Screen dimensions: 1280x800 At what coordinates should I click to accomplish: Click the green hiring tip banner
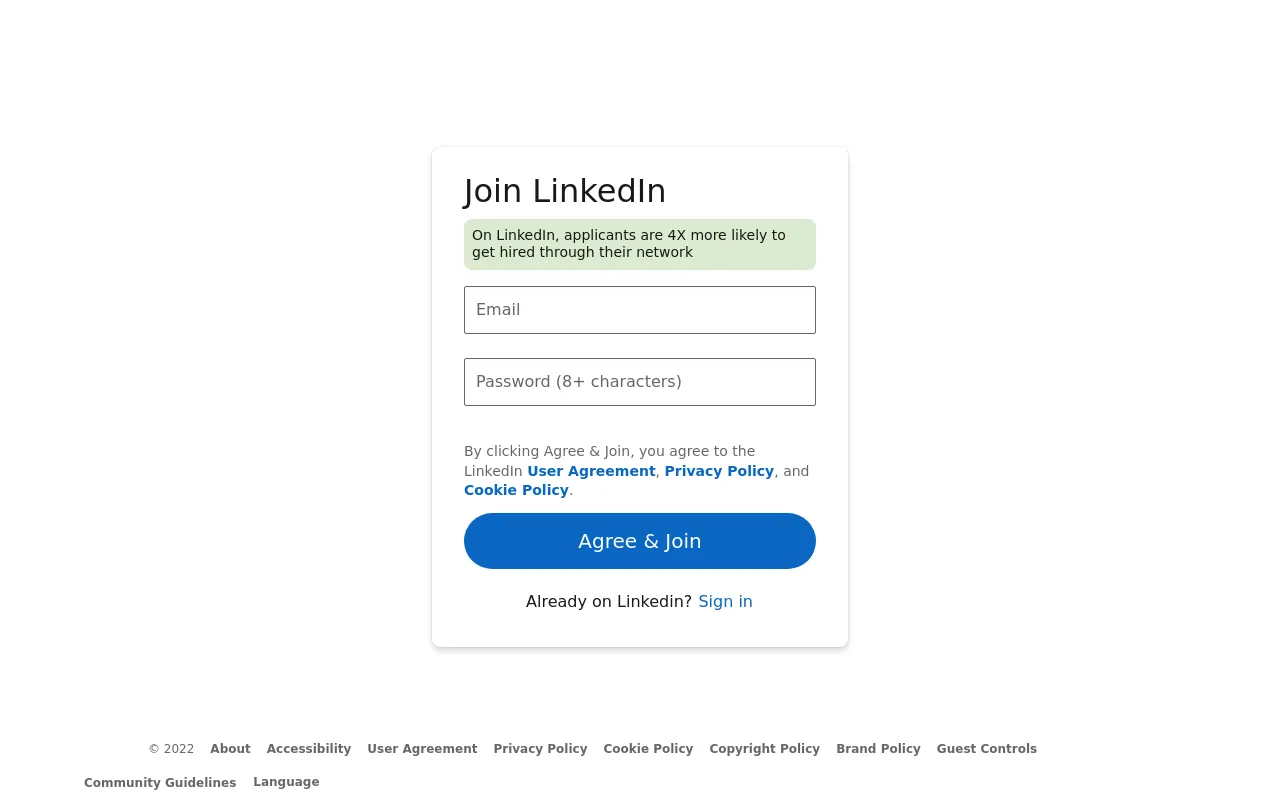(640, 244)
